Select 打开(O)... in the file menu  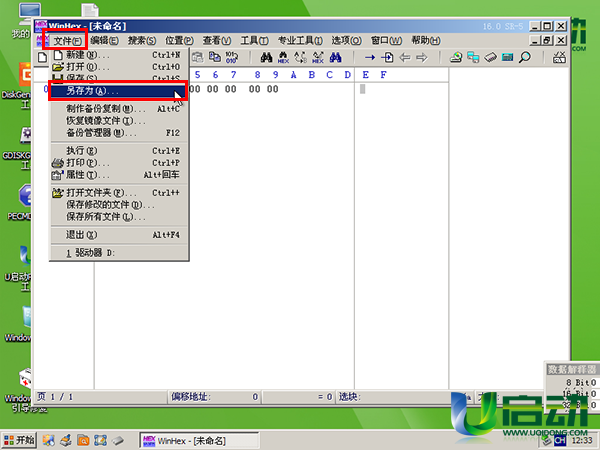coord(119,67)
